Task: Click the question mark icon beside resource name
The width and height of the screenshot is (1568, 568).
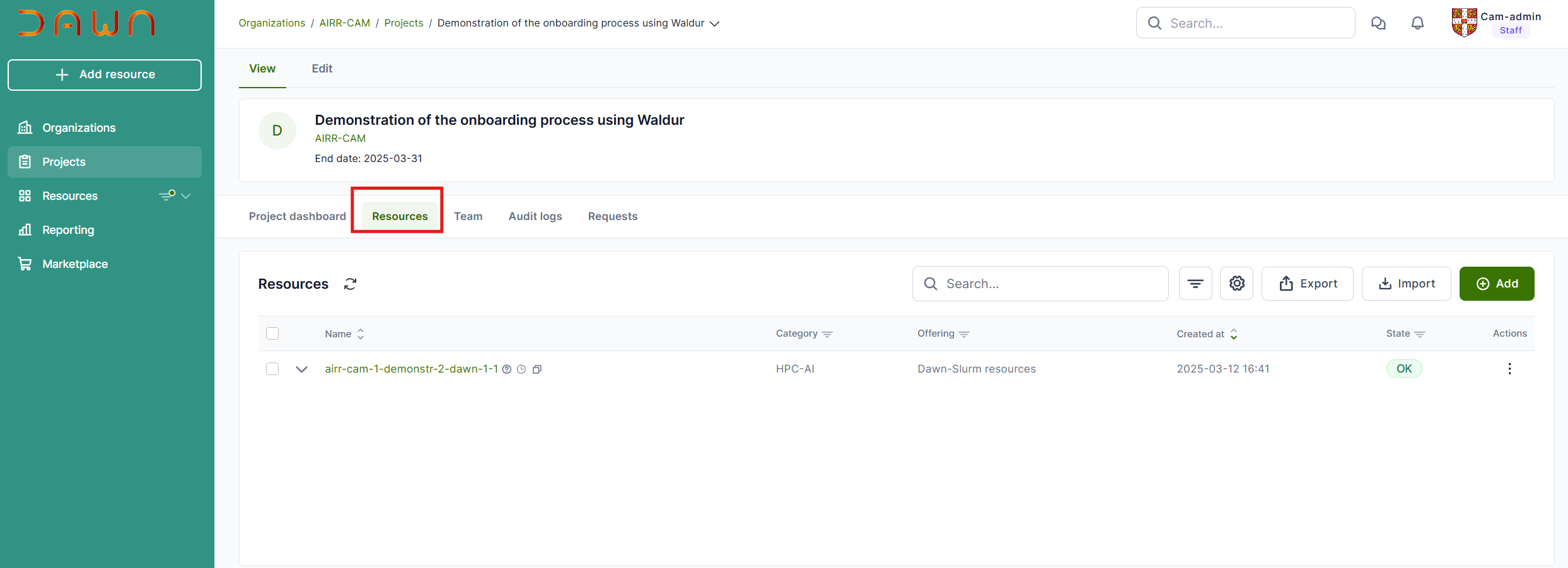Action: [506, 369]
